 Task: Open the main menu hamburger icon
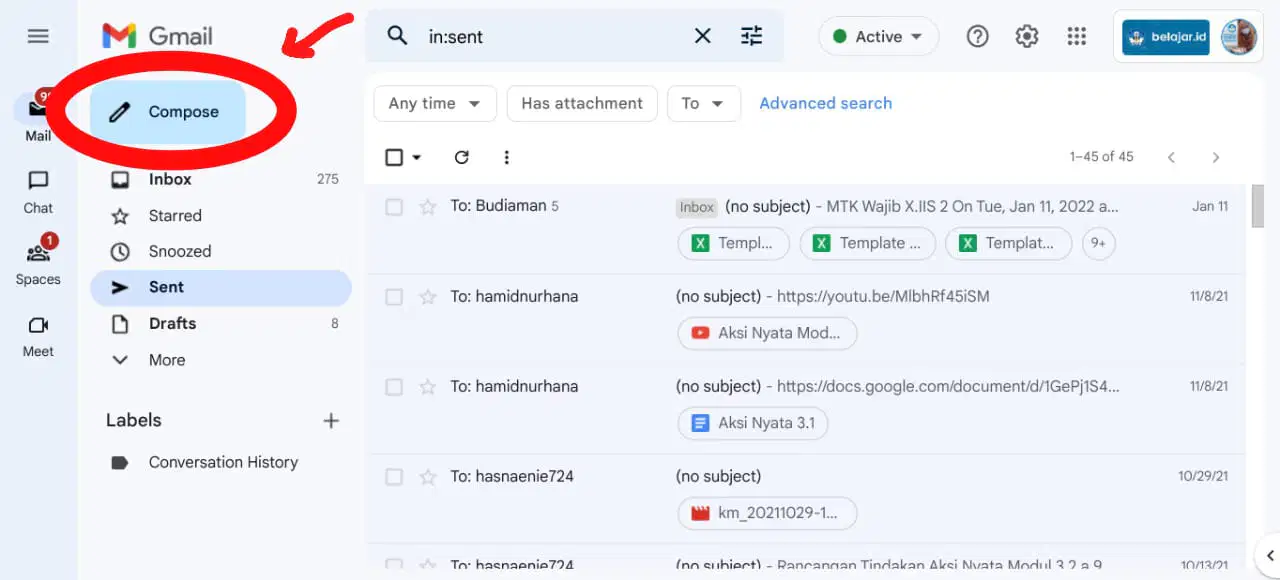tap(38, 37)
